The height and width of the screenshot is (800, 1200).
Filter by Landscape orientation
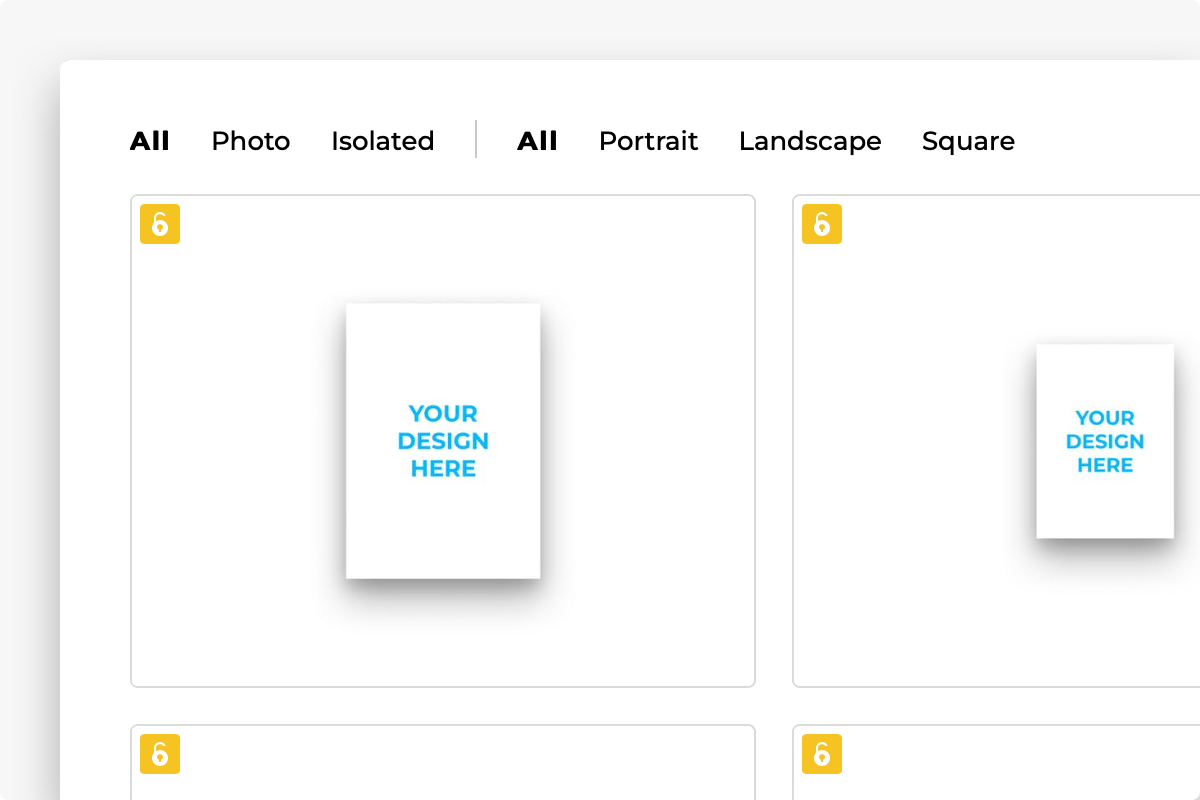(810, 141)
